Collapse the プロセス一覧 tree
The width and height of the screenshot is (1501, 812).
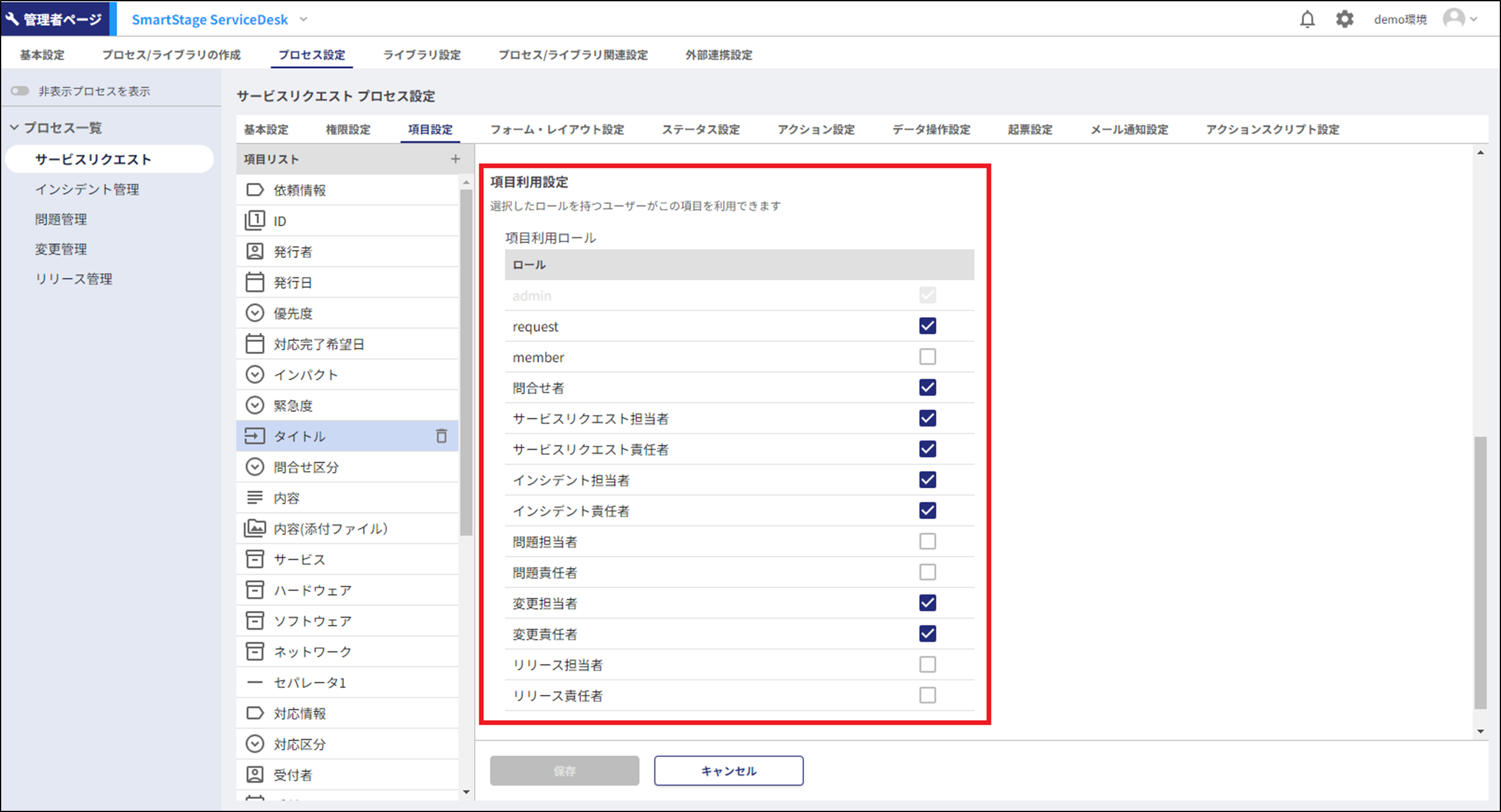click(15, 127)
